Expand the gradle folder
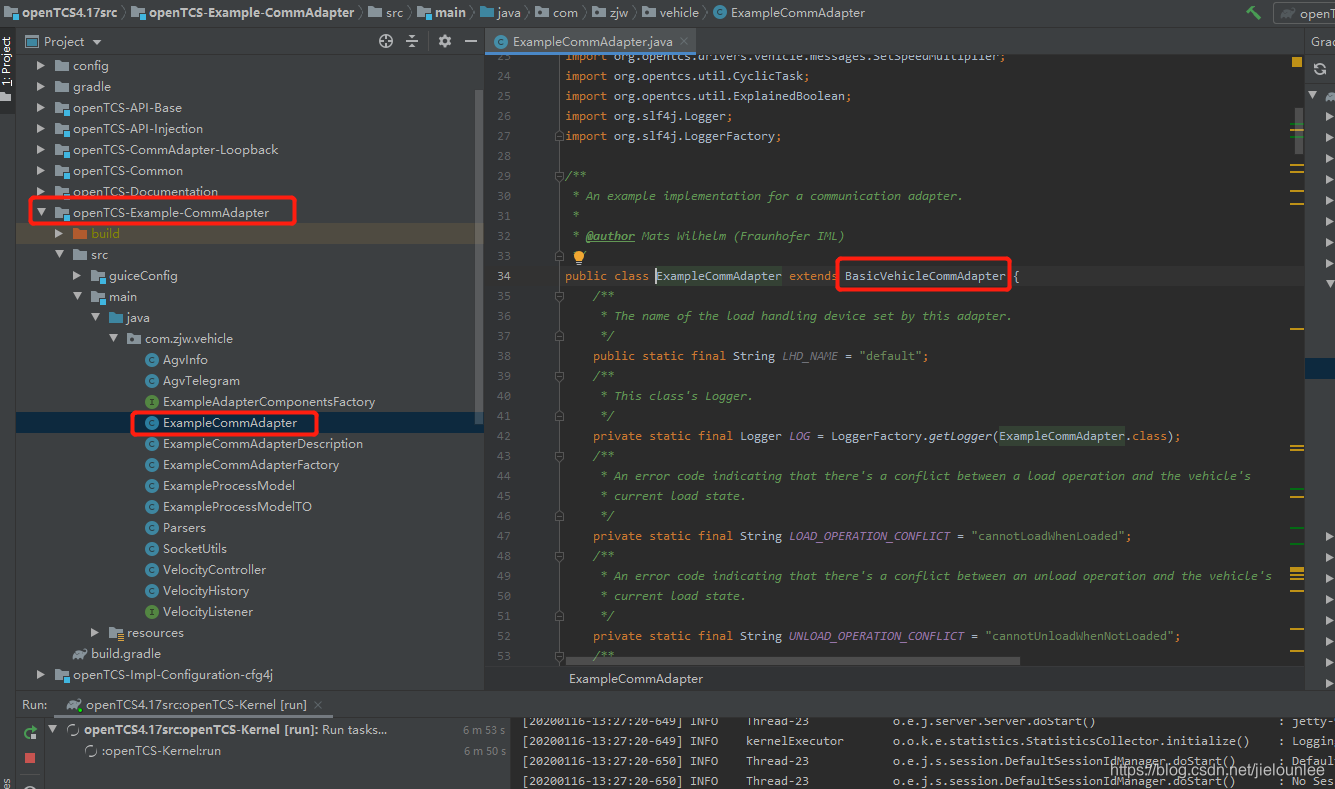 point(41,87)
